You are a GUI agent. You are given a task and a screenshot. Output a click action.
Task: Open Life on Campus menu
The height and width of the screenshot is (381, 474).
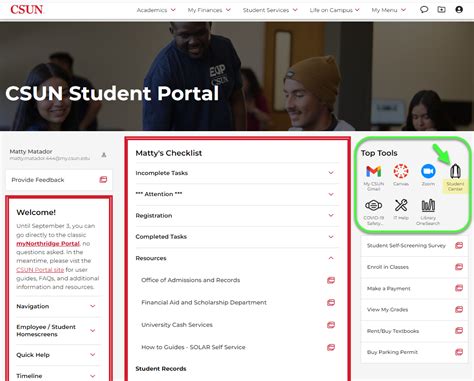point(334,10)
